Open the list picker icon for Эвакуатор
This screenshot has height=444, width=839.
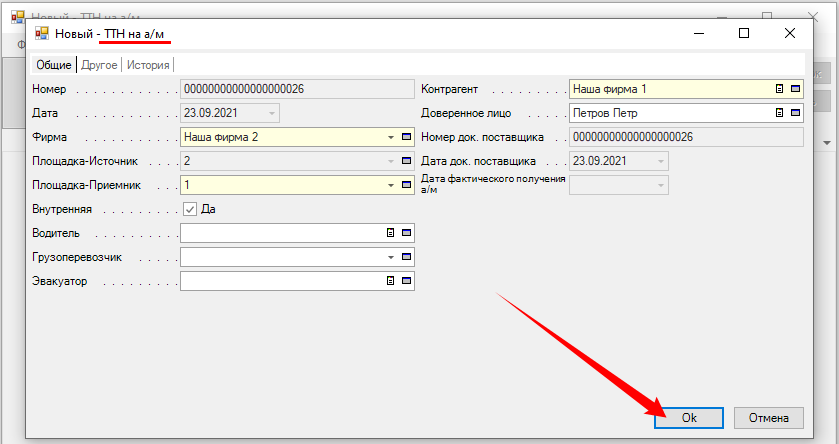391,281
